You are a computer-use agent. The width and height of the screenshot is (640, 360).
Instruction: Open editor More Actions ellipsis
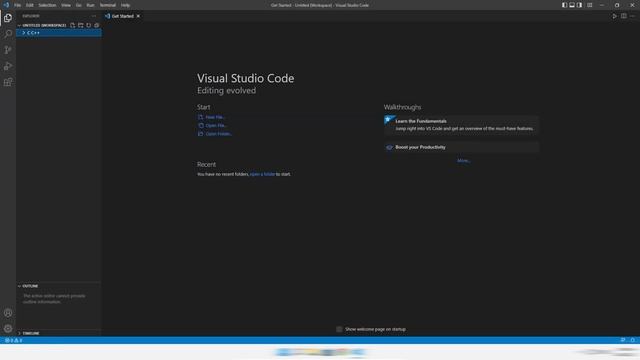[633, 16]
